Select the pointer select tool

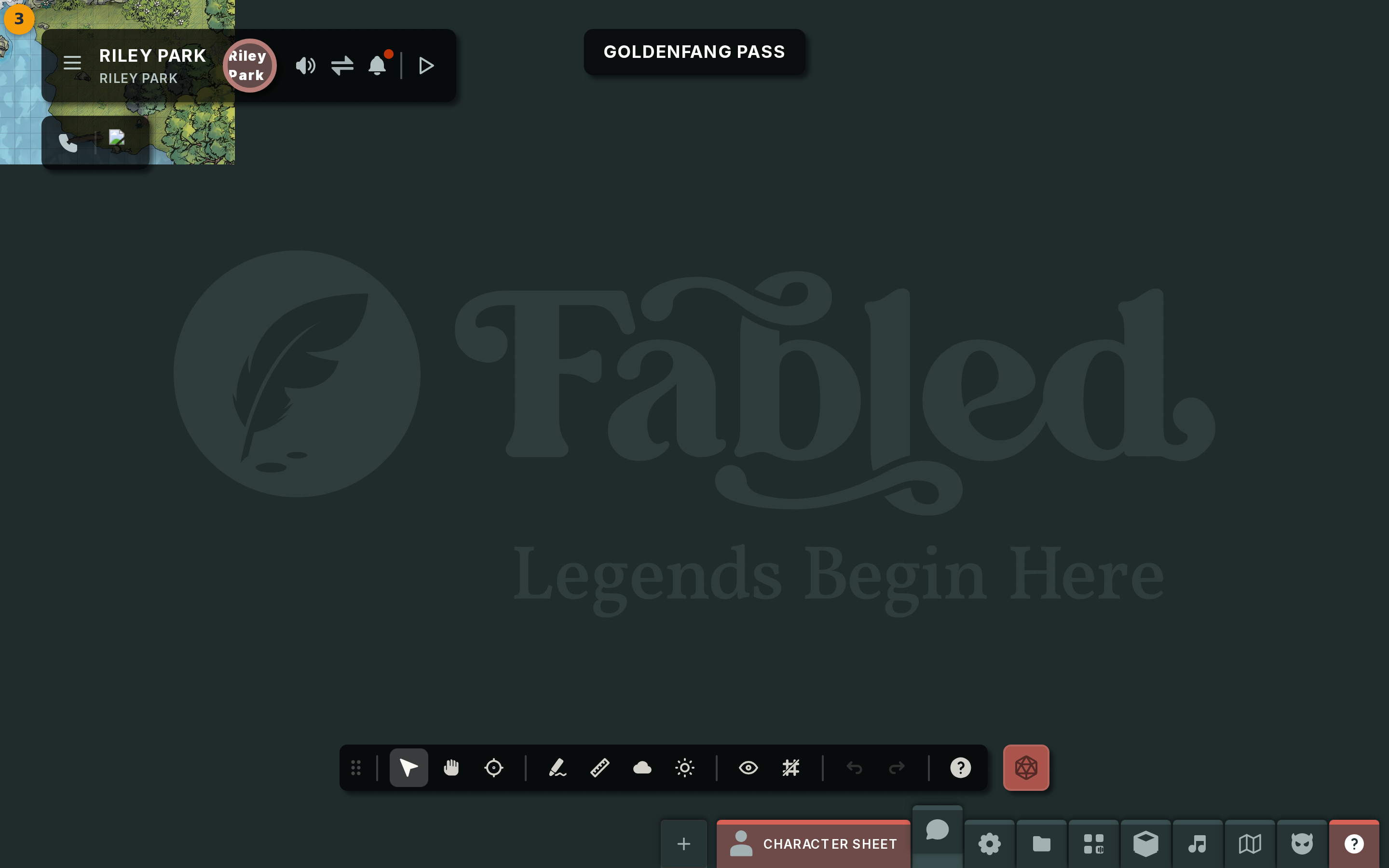409,768
